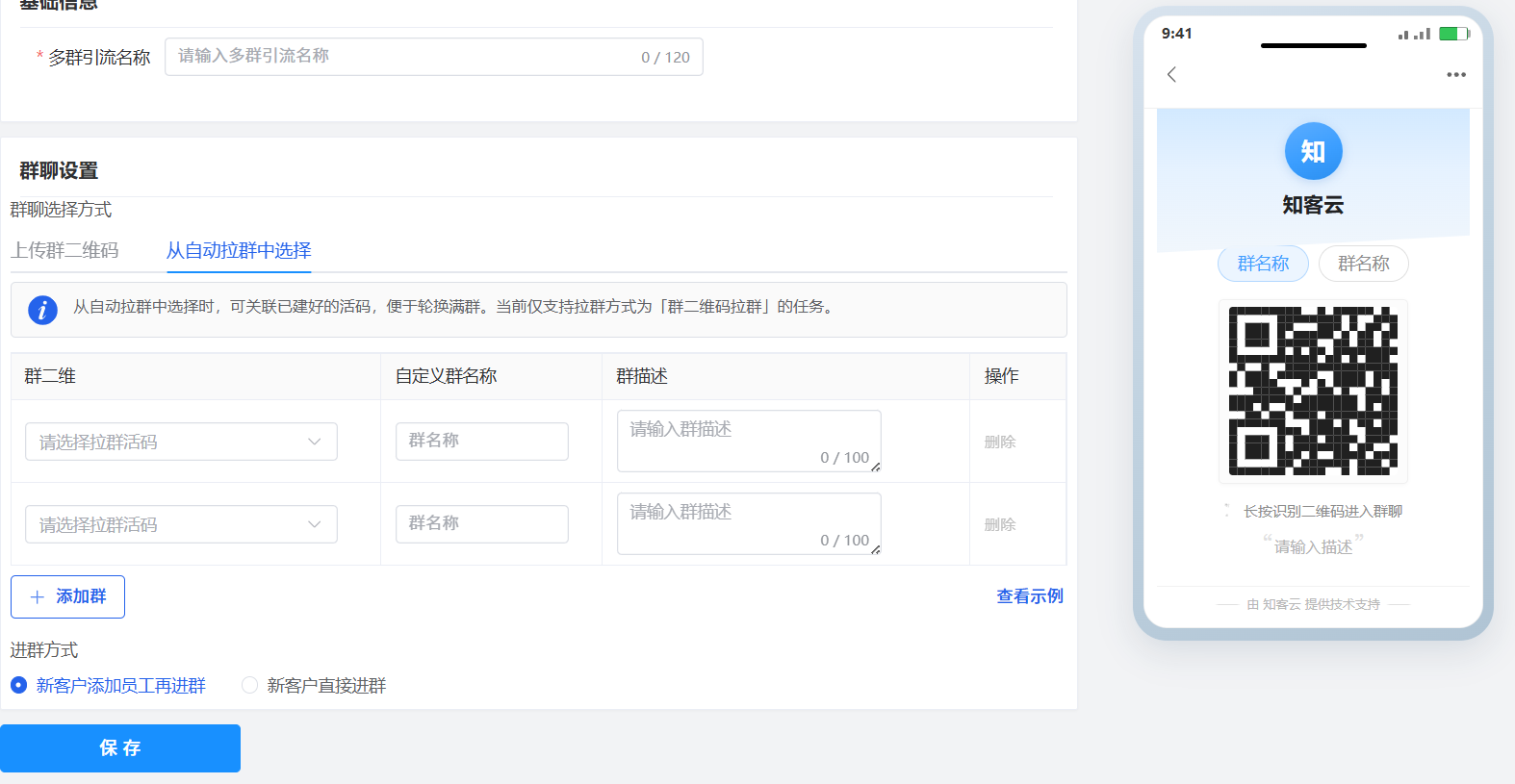Open second row 请选择拉群活码 dropdown
Viewport: 1515px width, 784px height.
[x=181, y=524]
